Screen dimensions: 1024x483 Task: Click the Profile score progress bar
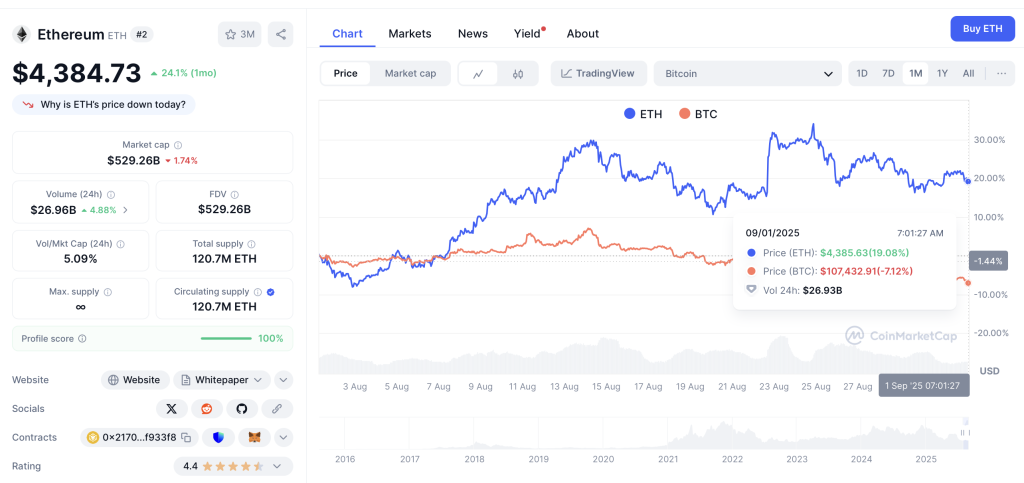point(226,339)
